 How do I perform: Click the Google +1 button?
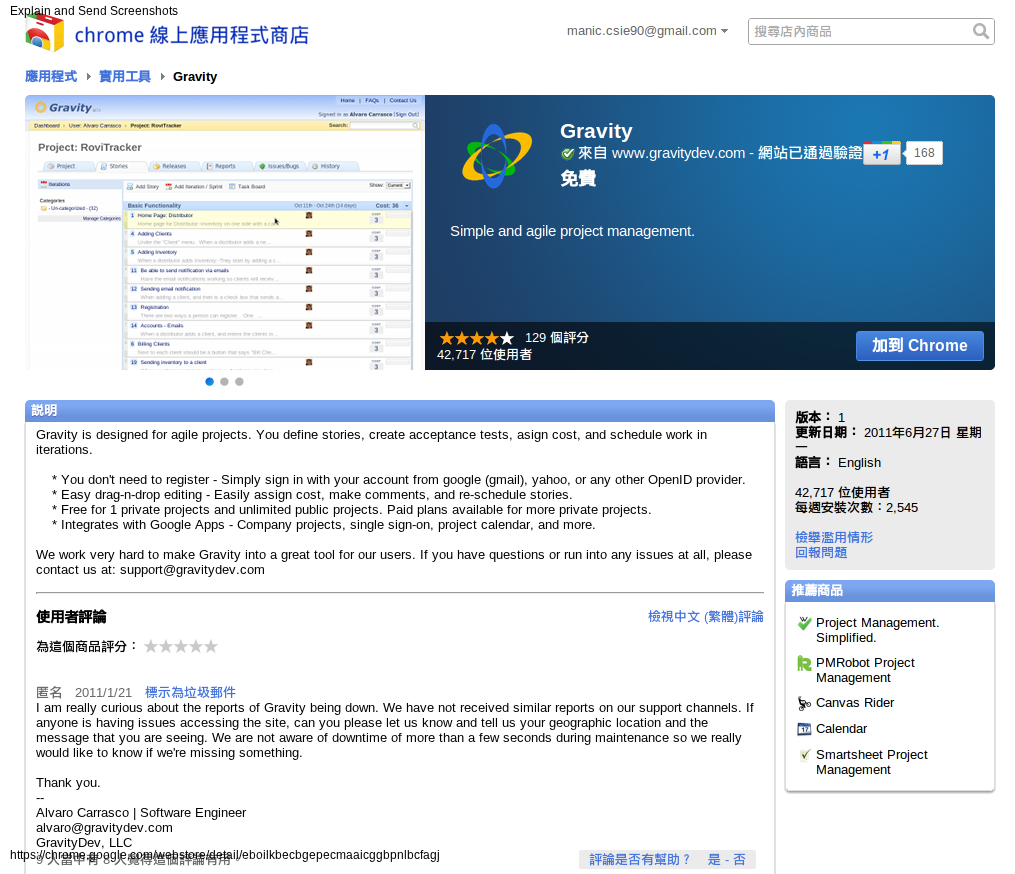pyautogui.click(x=882, y=153)
